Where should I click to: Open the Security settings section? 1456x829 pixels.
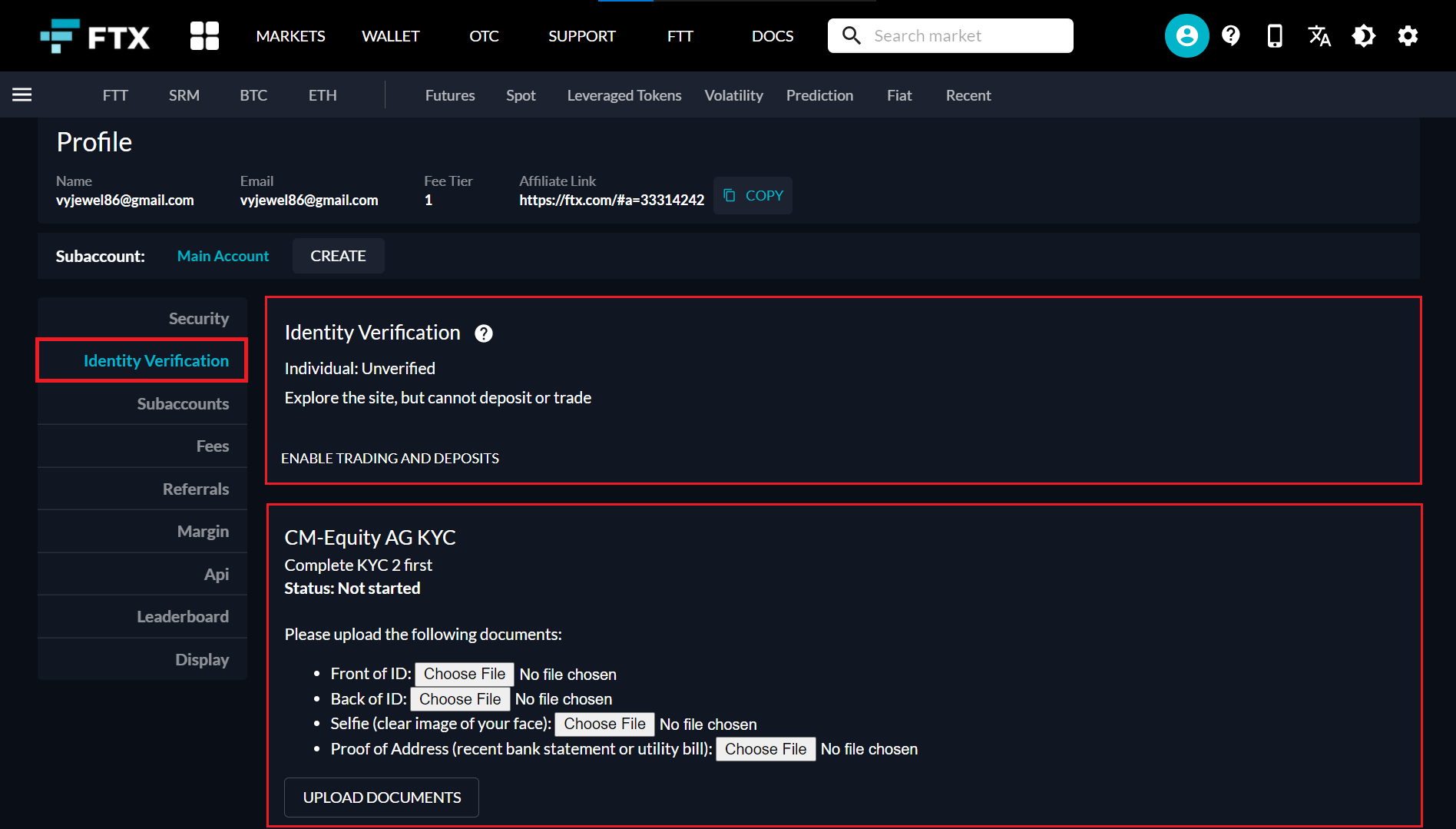click(198, 318)
